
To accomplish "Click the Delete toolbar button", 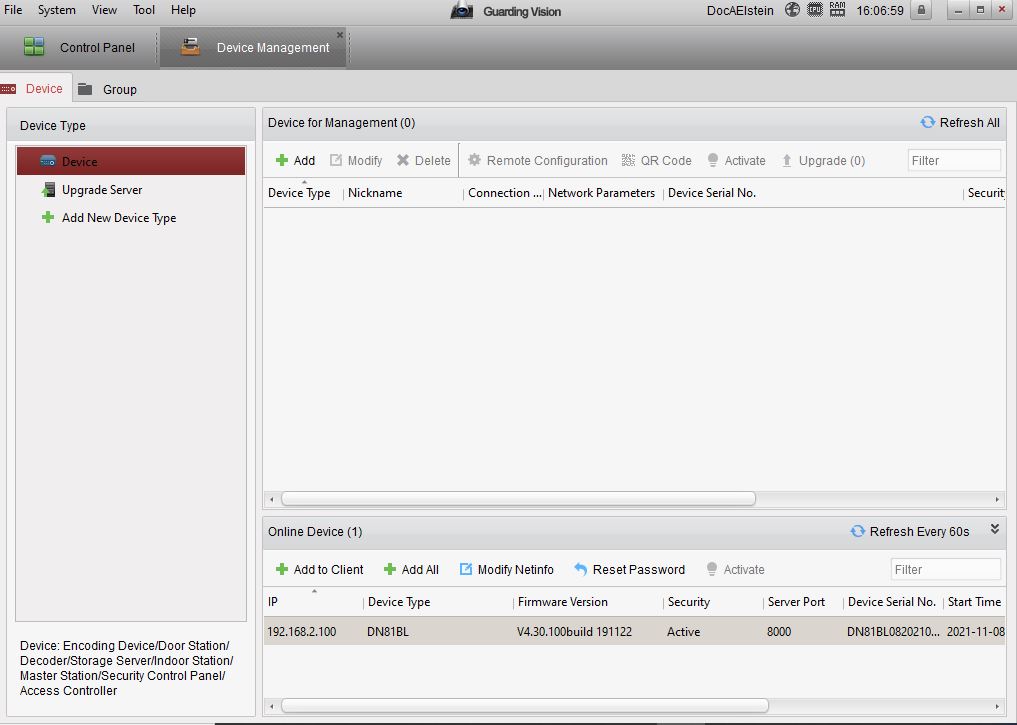I will [x=424, y=160].
